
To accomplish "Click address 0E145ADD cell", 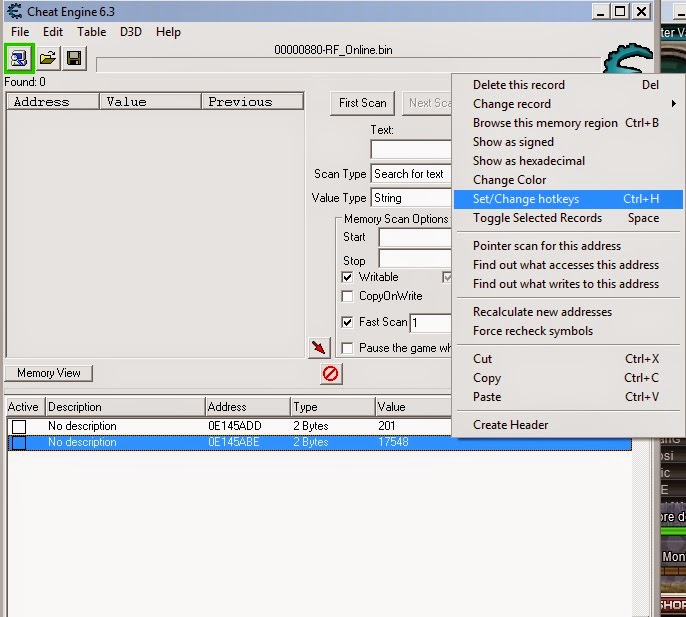I will click(234, 426).
